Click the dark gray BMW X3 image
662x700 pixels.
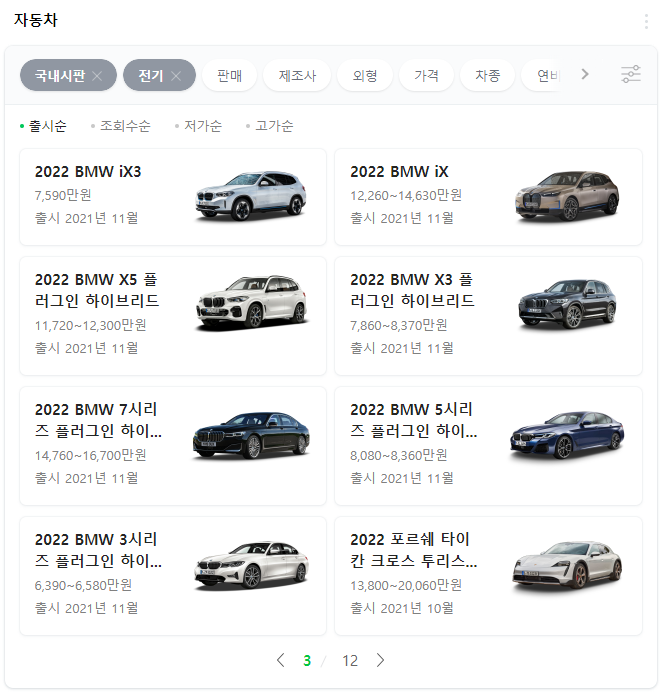click(567, 304)
